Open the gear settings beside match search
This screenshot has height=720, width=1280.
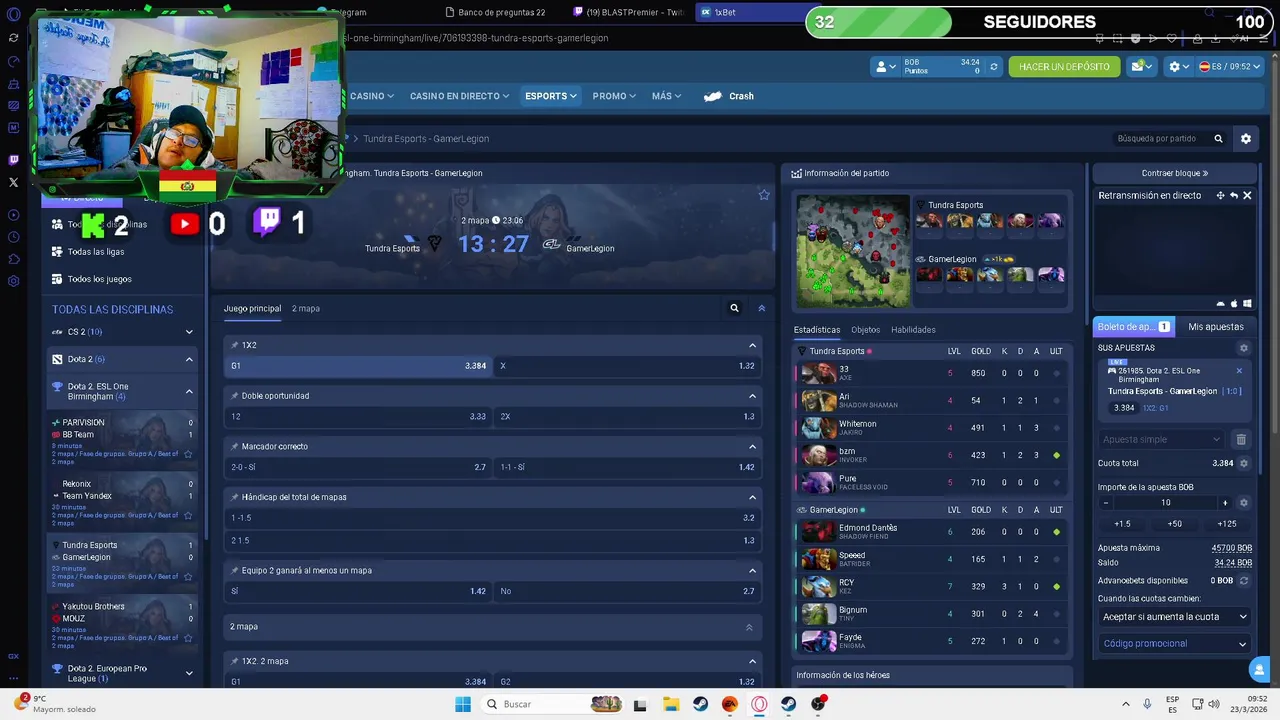(1246, 139)
